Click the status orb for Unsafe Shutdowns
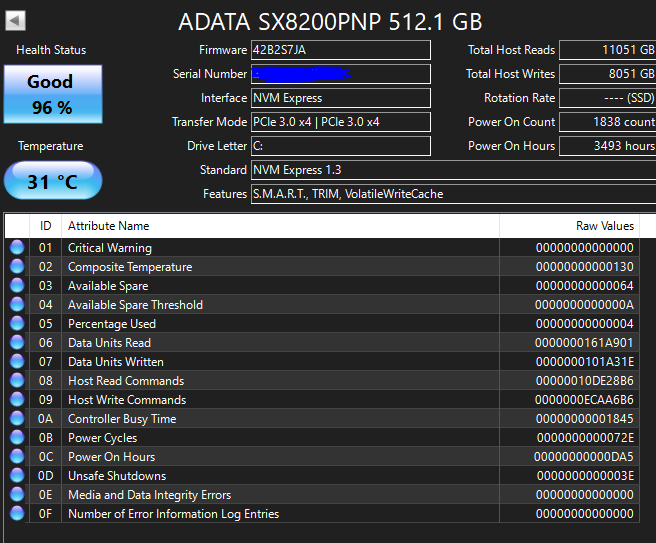Screen dimensions: 656x543 (x=17, y=476)
